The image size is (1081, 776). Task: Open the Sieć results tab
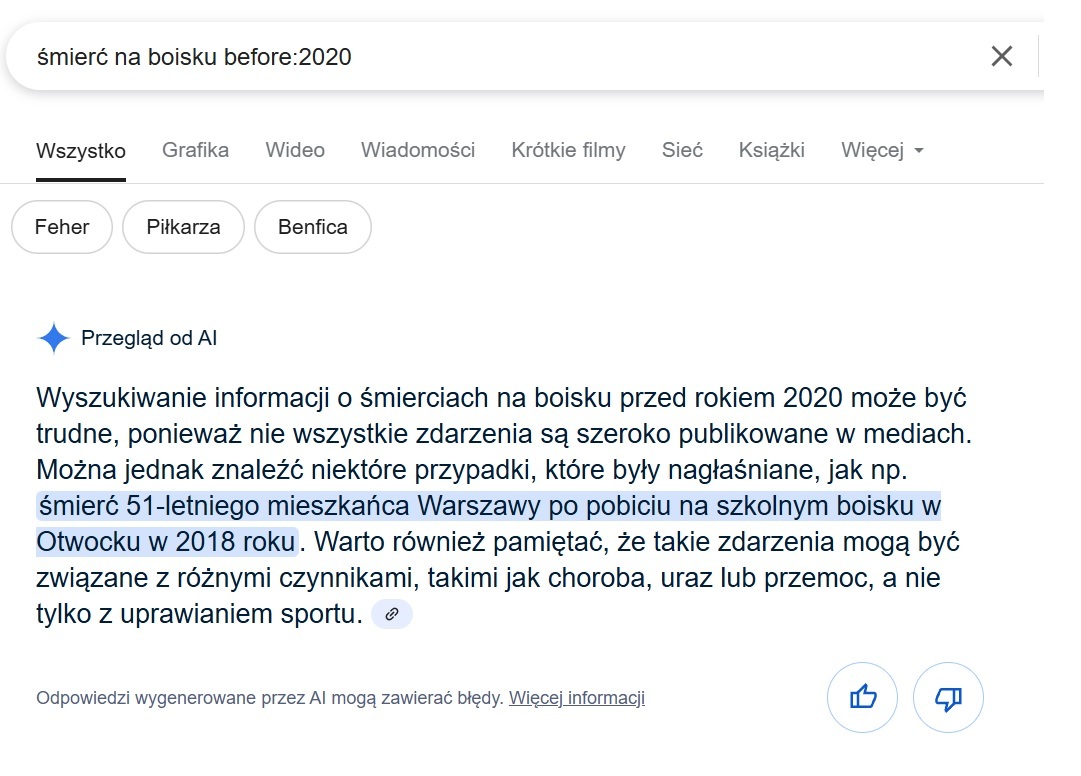(682, 150)
